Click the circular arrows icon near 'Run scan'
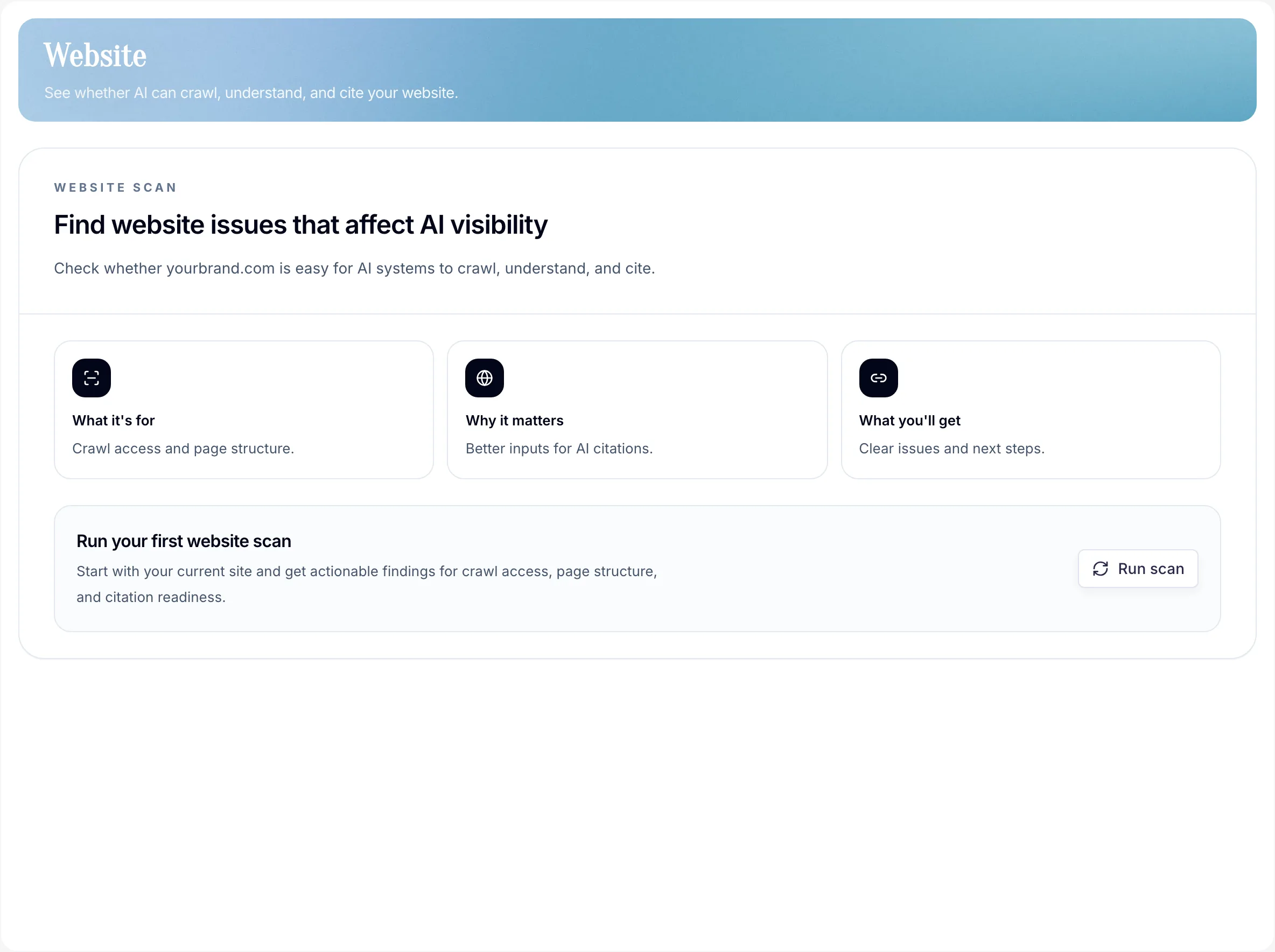The height and width of the screenshot is (952, 1275). tap(1101, 568)
